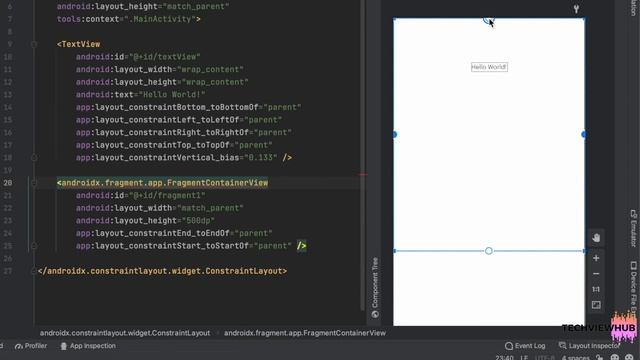The width and height of the screenshot is (640, 360).
Task: Set design zoom to 1:1
Action: pos(596,289)
